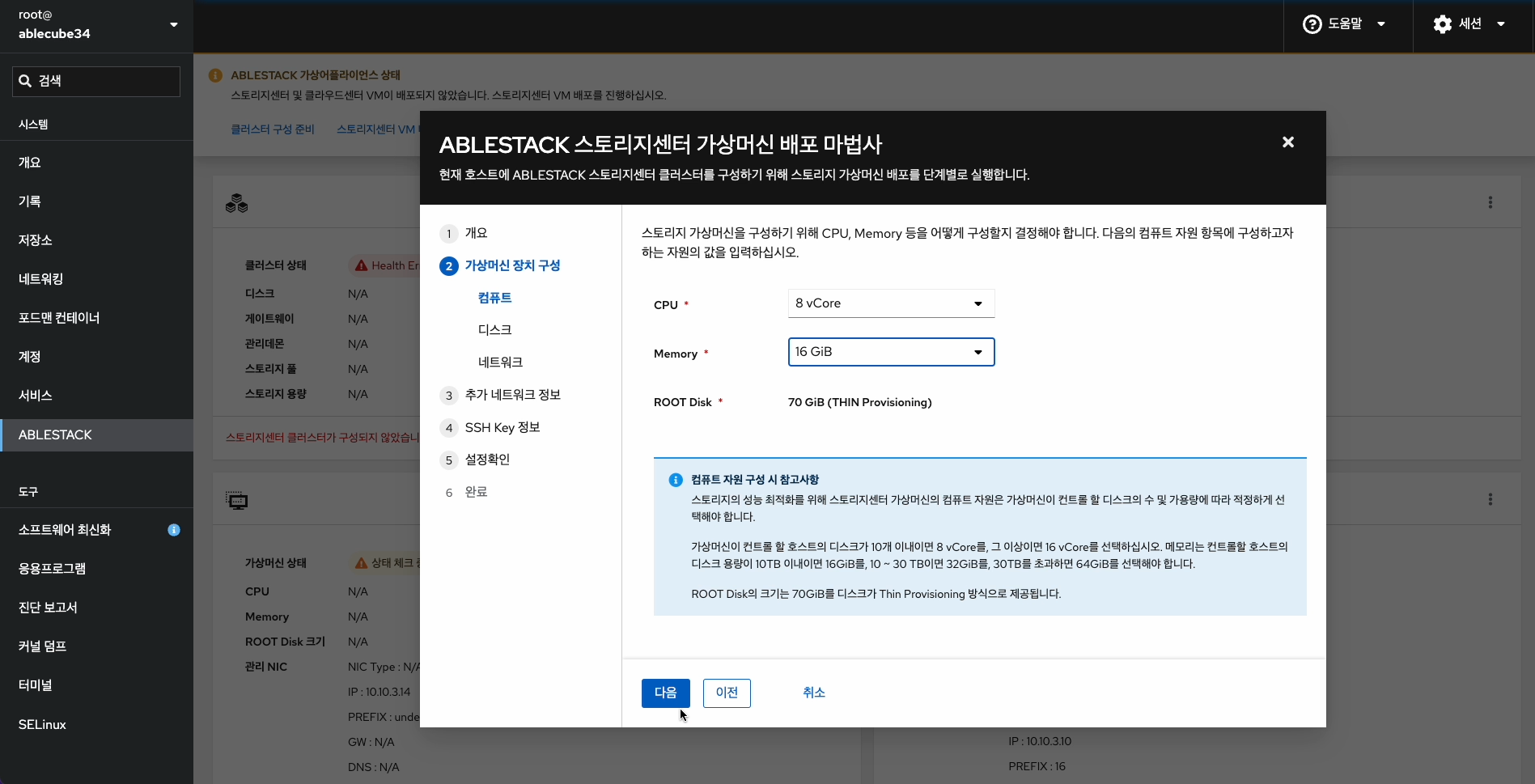The image size is (1535, 784).
Task: Cancel the wizard with 취소
Action: [x=813, y=693]
